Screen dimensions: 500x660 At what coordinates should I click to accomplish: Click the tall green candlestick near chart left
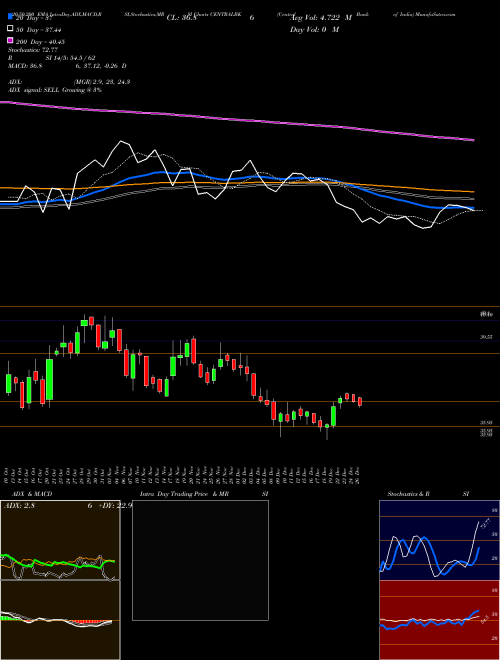coord(50,379)
